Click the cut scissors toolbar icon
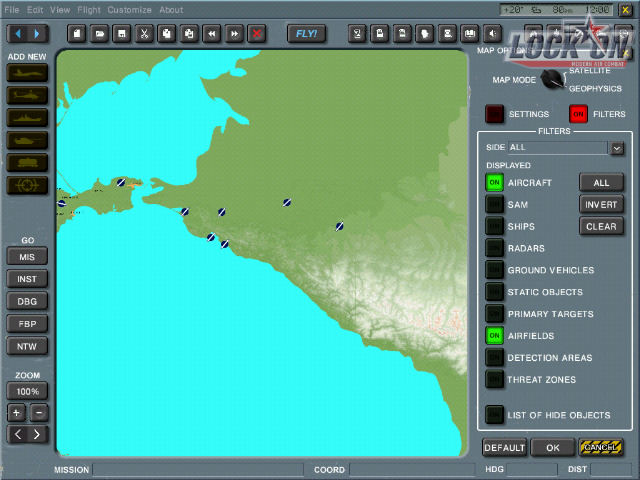The width and height of the screenshot is (640, 480). [x=144, y=34]
